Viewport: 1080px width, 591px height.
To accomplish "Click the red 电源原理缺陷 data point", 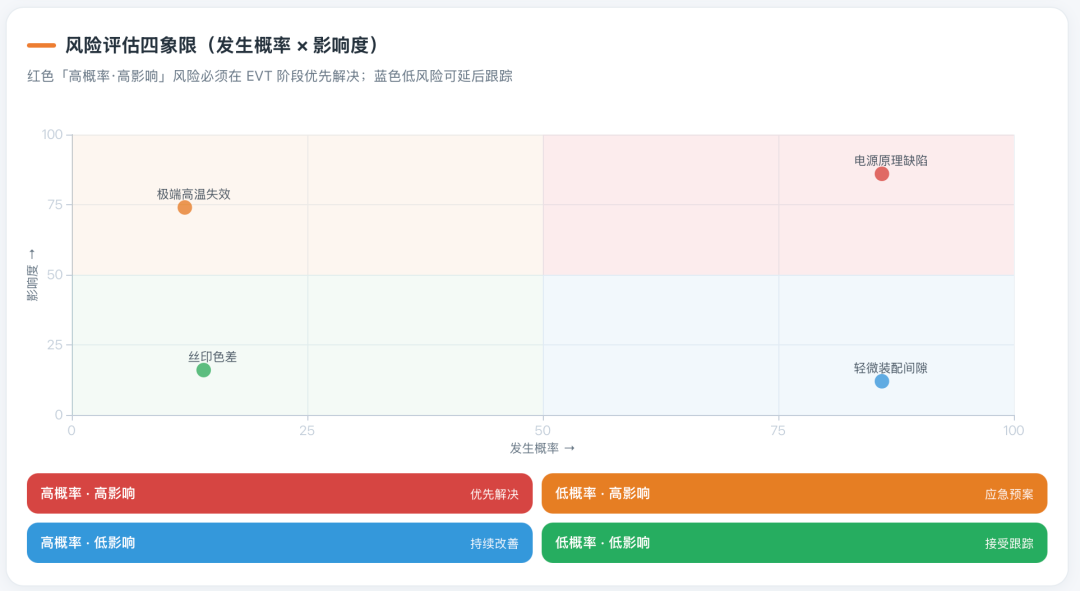I will [x=882, y=174].
